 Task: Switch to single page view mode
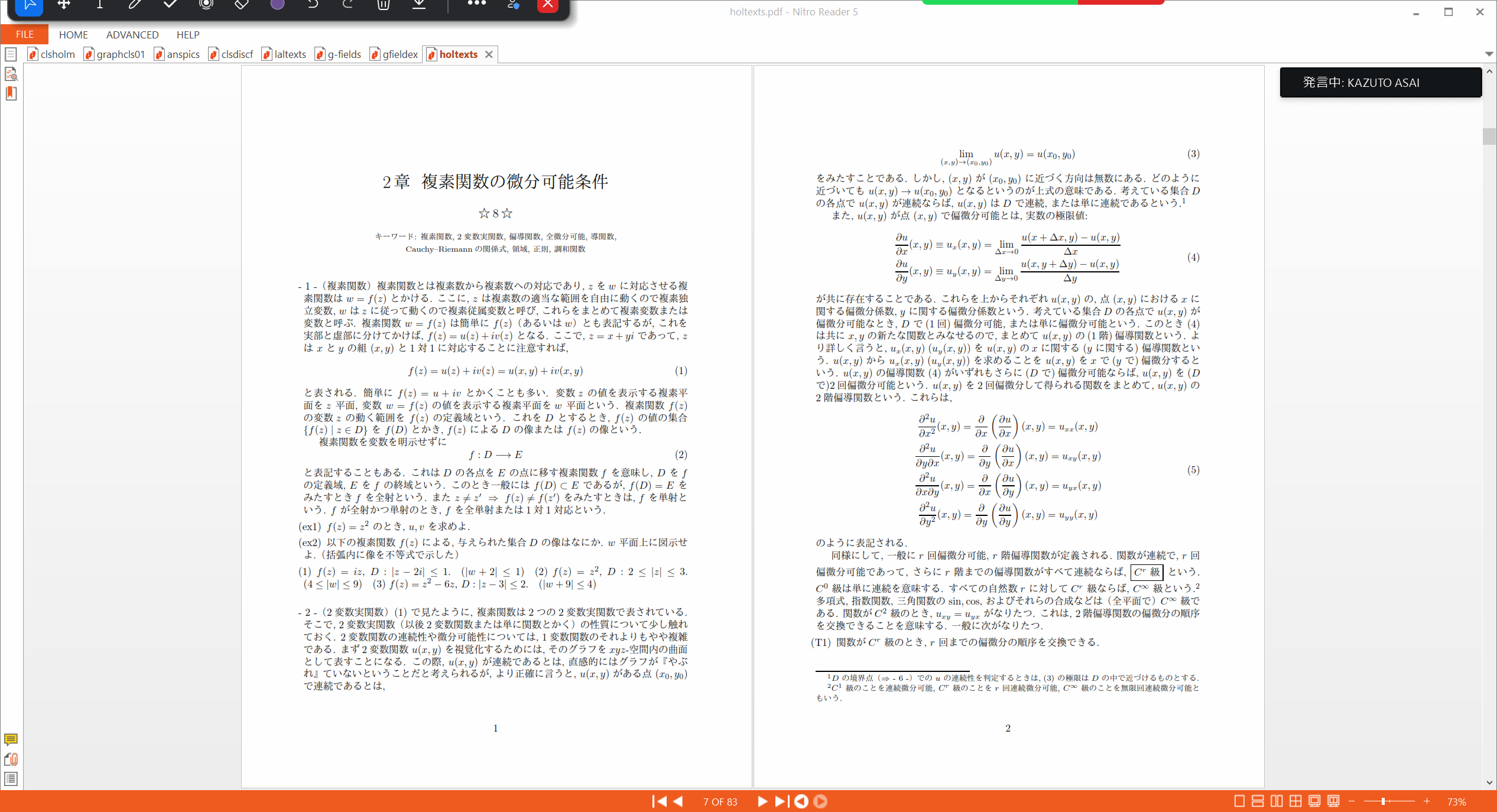point(1239,801)
